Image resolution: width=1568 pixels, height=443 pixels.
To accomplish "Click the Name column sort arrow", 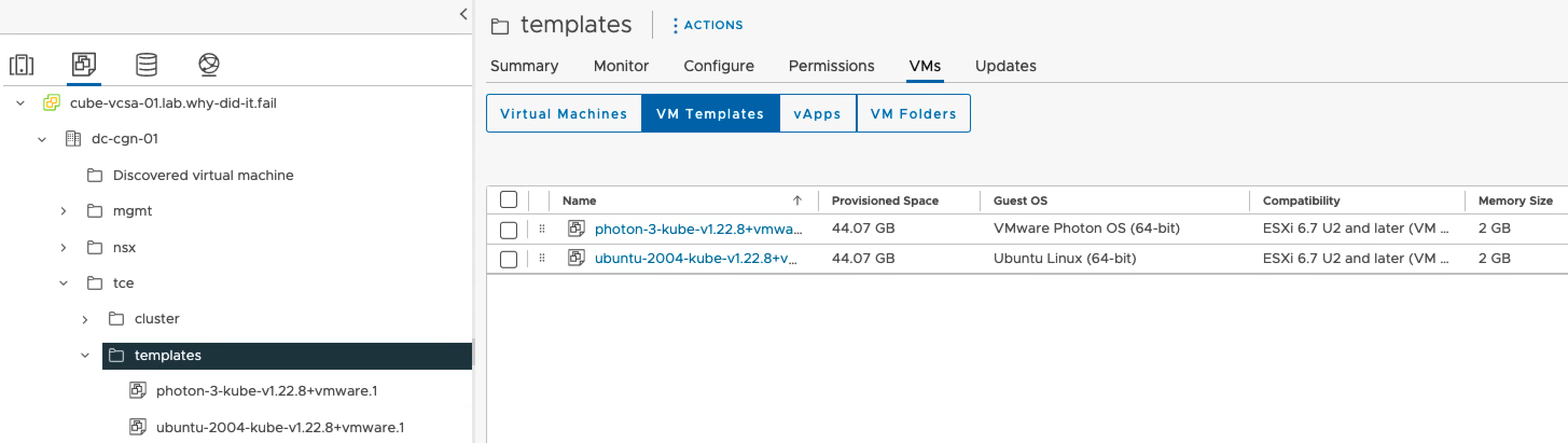I will [x=797, y=201].
